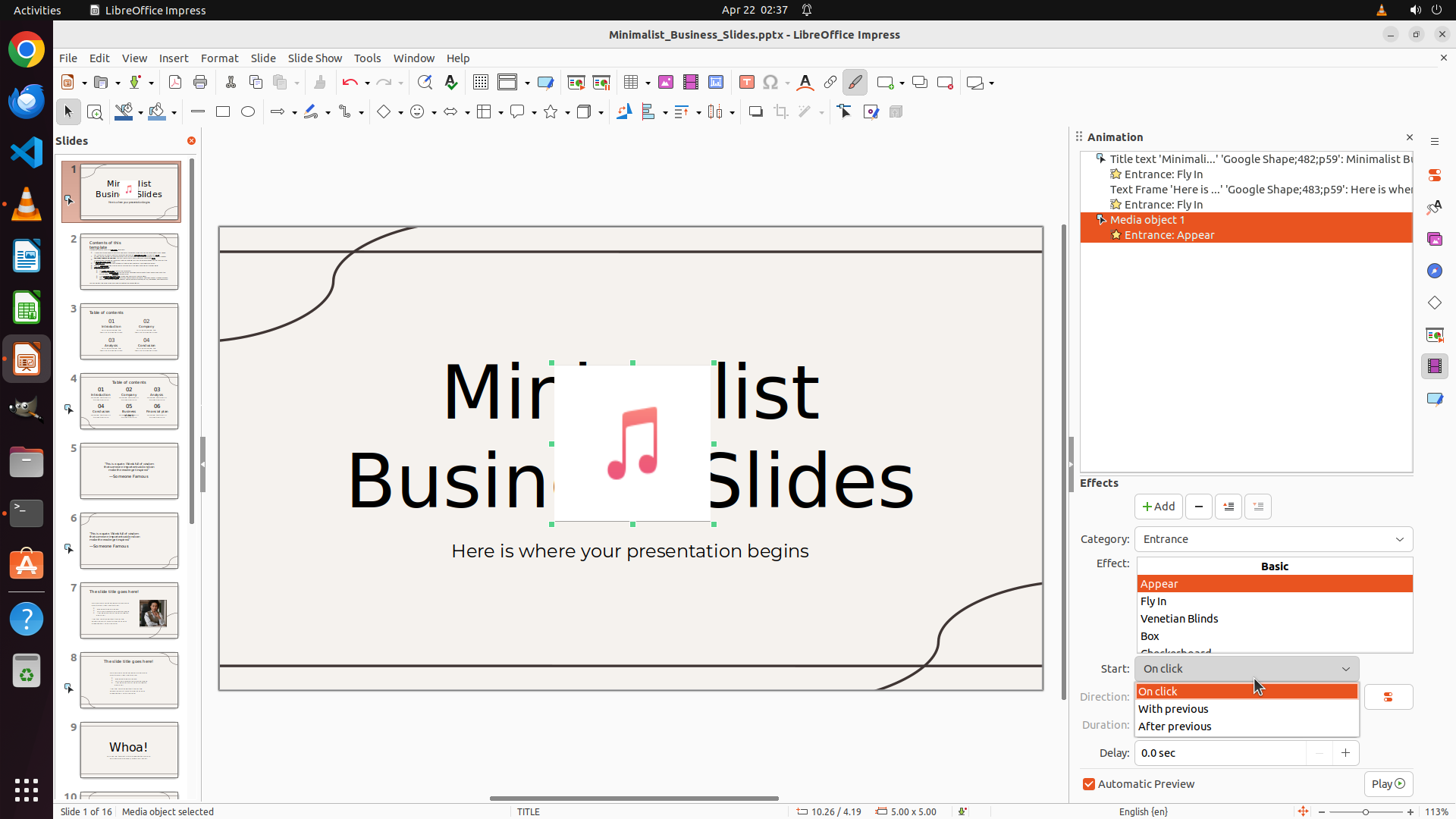Click the Add effect button

pyautogui.click(x=1158, y=507)
